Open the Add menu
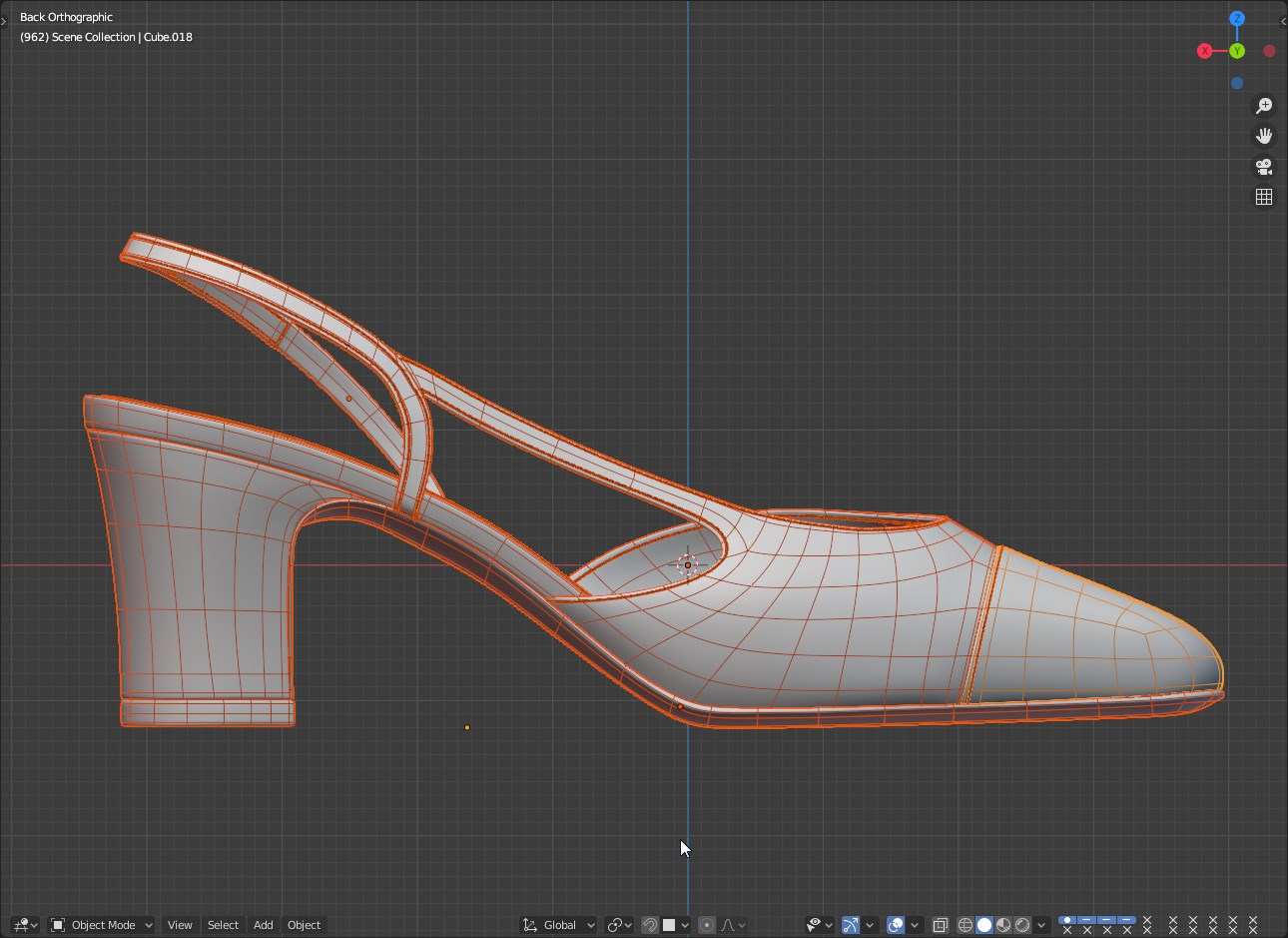This screenshot has width=1288, height=938. point(263,925)
